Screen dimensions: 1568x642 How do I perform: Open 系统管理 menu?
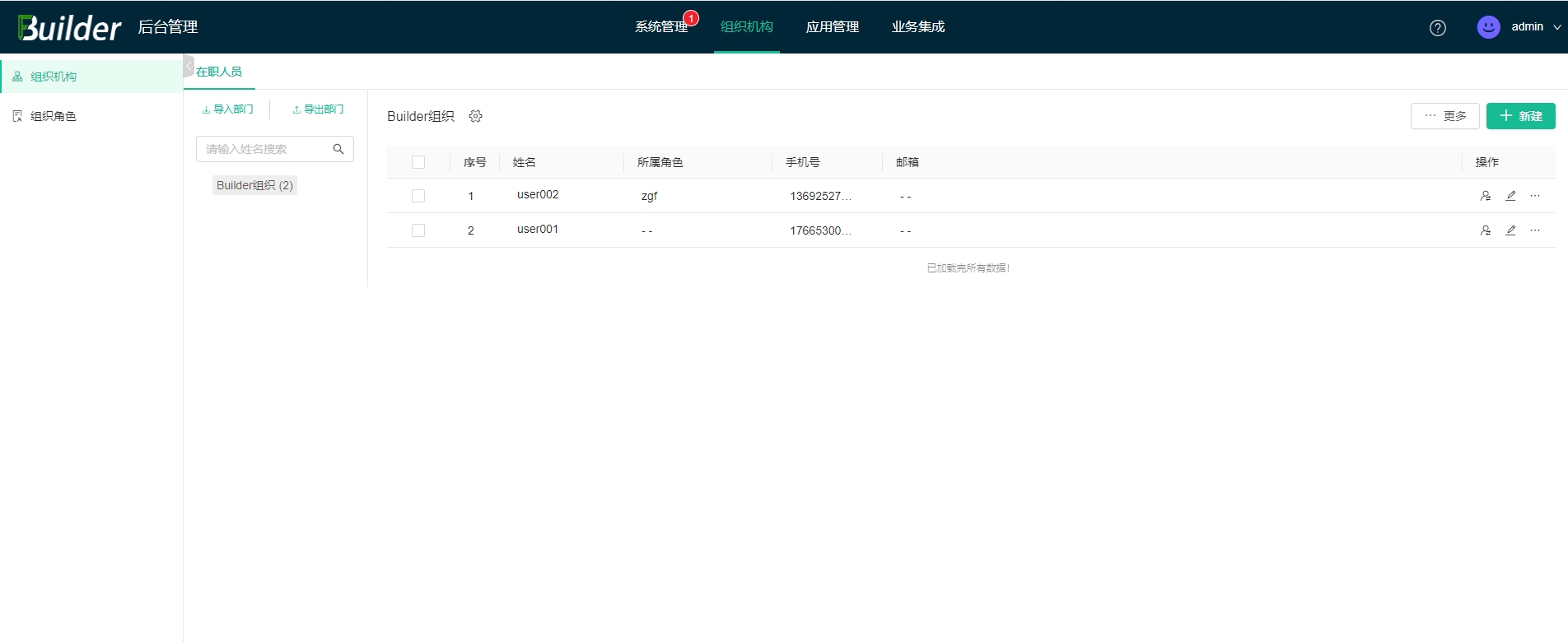660,27
